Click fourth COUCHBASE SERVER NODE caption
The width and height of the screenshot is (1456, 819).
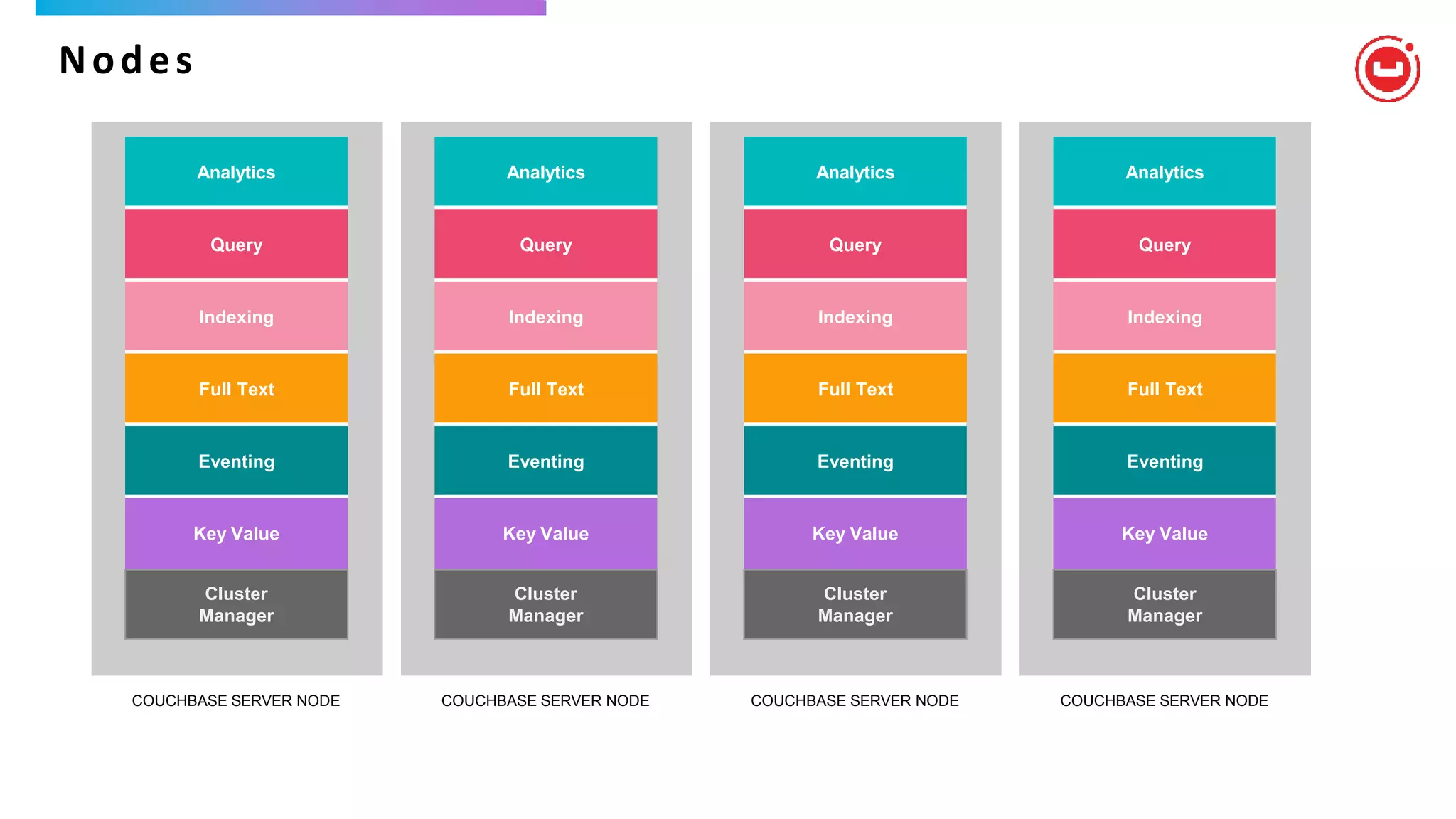point(1165,700)
